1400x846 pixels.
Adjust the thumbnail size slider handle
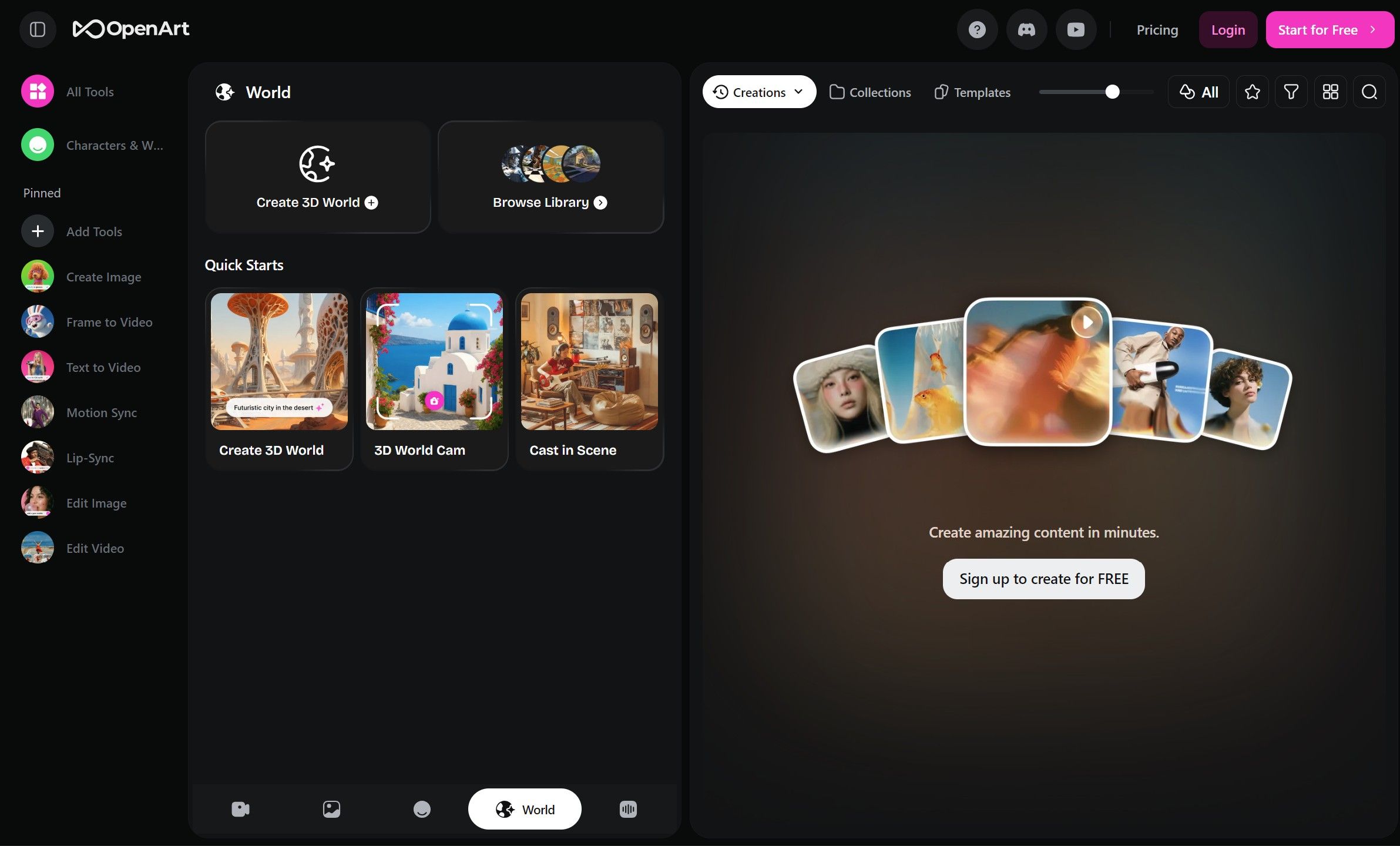pos(1112,92)
